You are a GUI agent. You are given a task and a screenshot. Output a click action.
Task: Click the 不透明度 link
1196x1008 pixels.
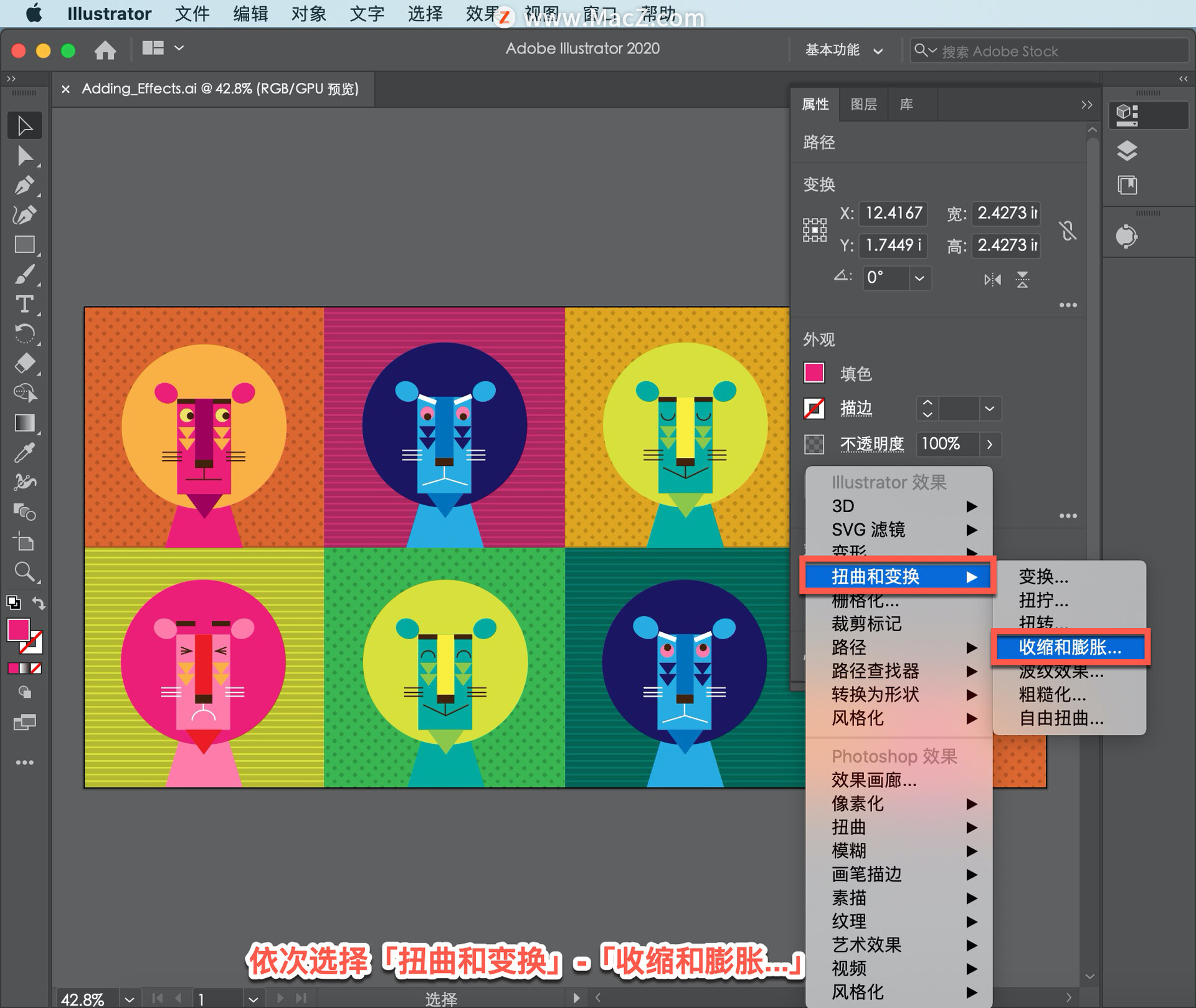pyautogui.click(x=871, y=444)
